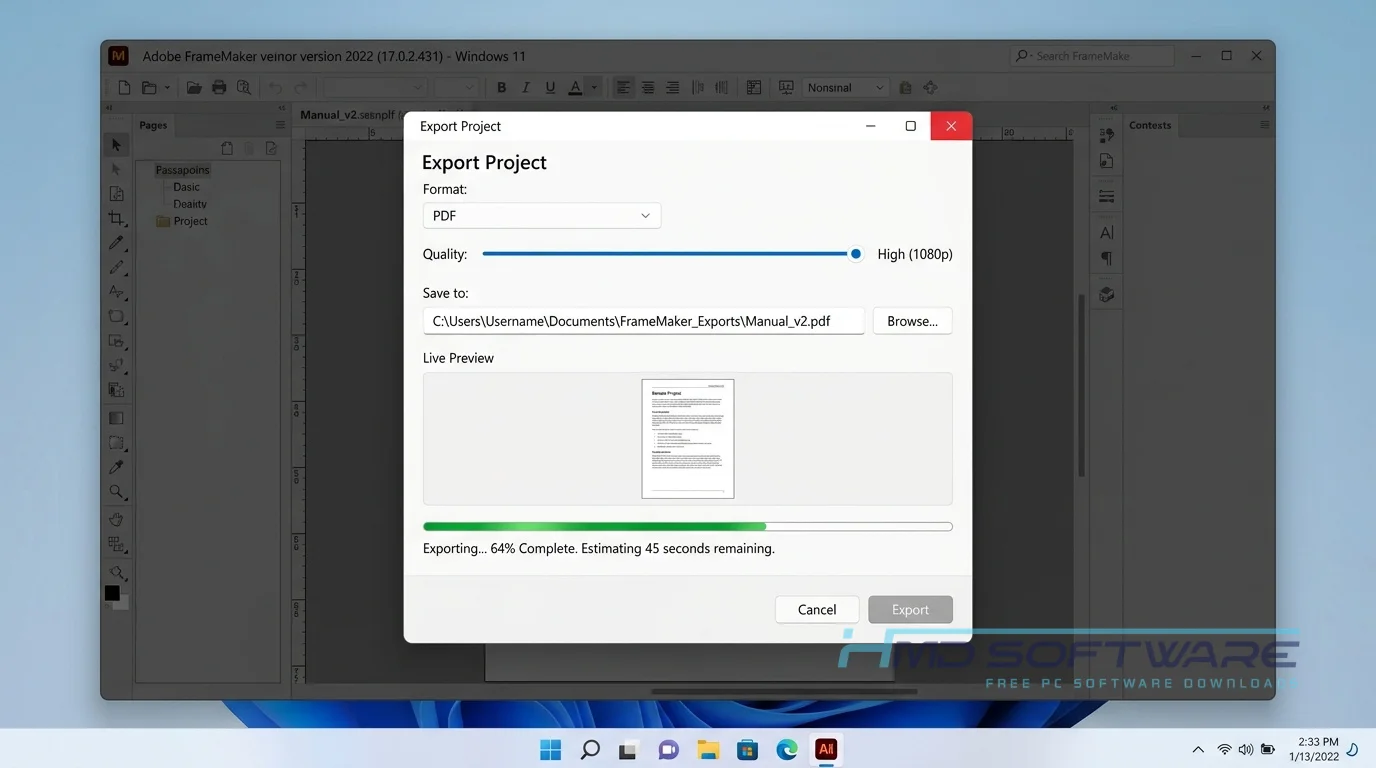Select the Zoom magnifier tool
The image size is (1376, 768).
[x=117, y=492]
